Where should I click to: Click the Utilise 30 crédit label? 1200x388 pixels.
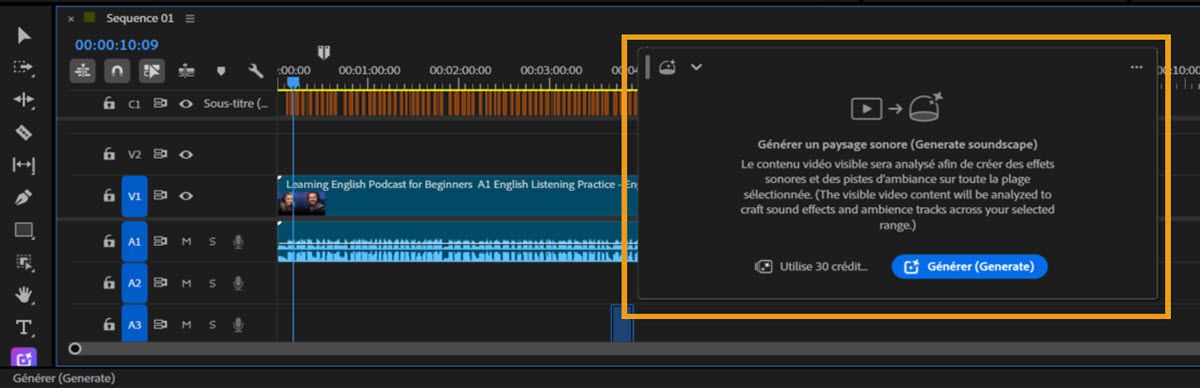pyautogui.click(x=824, y=267)
